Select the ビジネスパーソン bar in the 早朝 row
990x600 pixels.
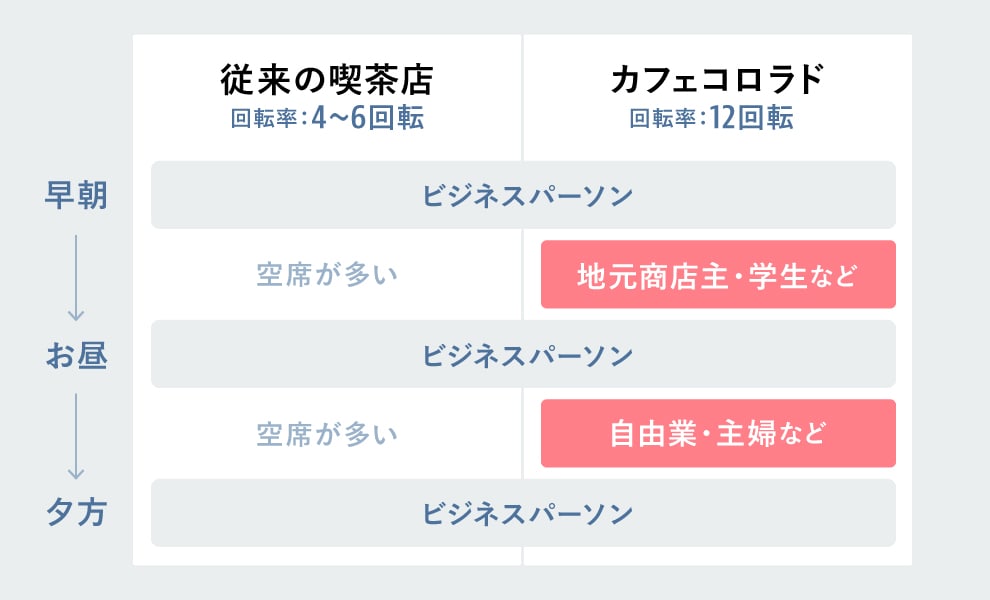tap(523, 195)
